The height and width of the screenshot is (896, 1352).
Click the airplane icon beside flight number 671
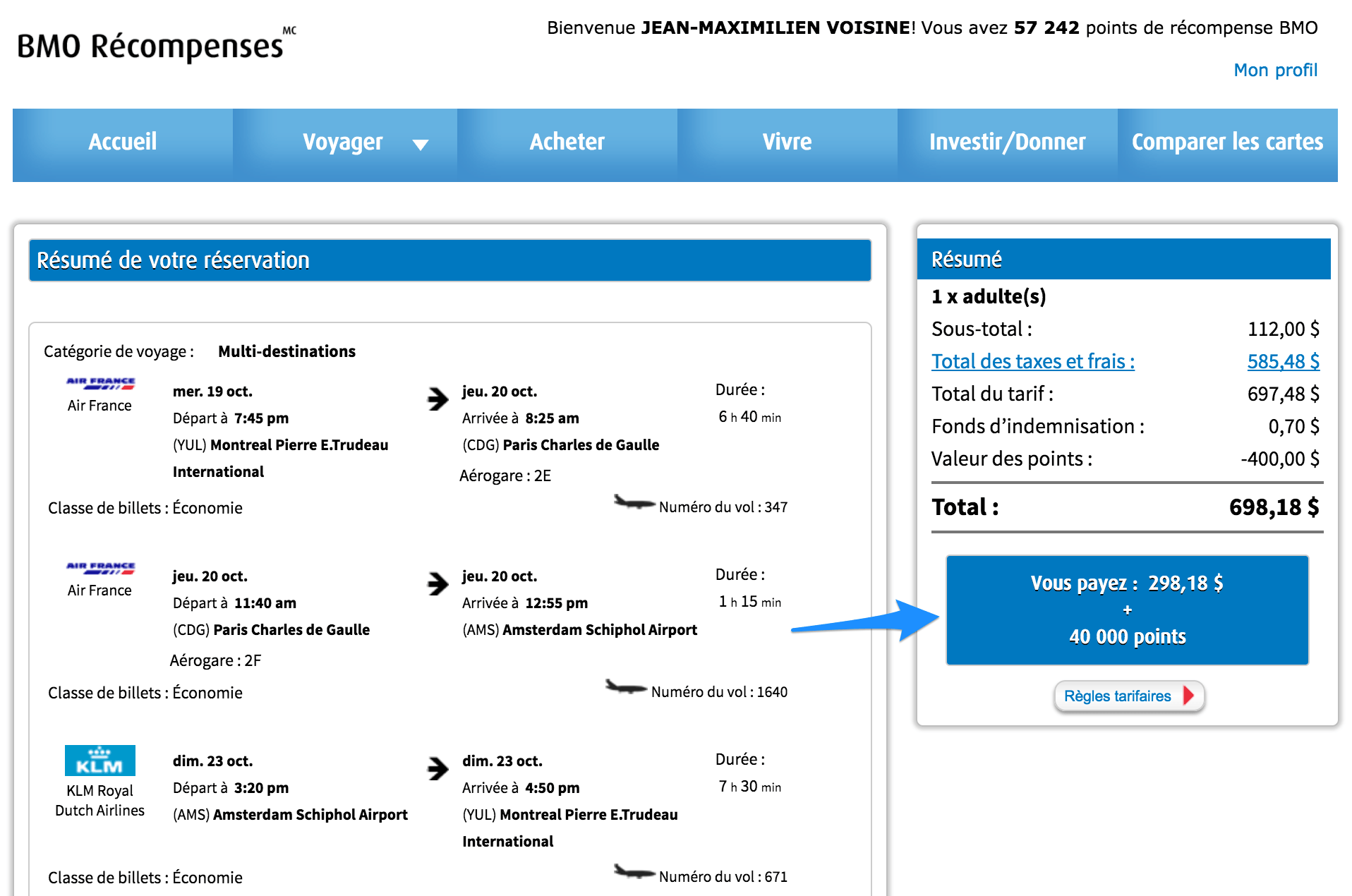coord(633,873)
